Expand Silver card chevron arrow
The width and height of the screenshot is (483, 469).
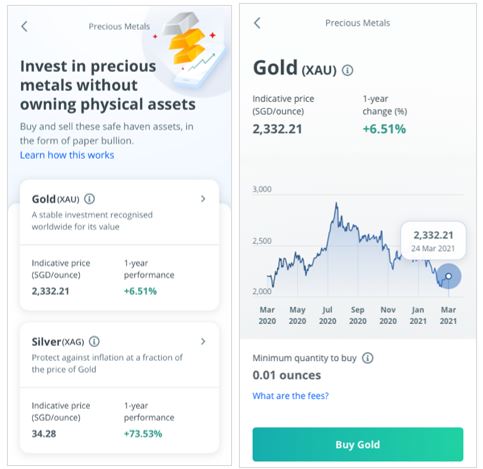coord(203,341)
